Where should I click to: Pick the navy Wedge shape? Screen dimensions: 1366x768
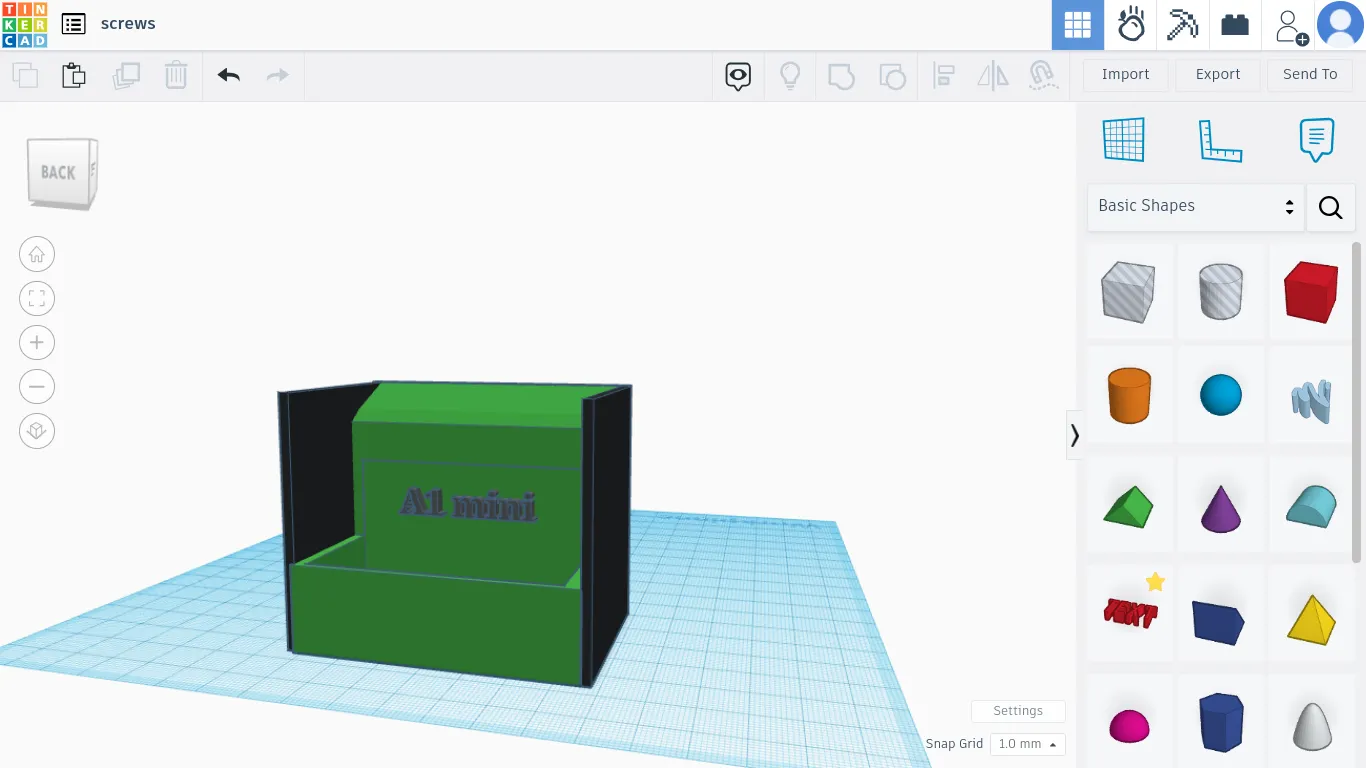click(x=1220, y=622)
